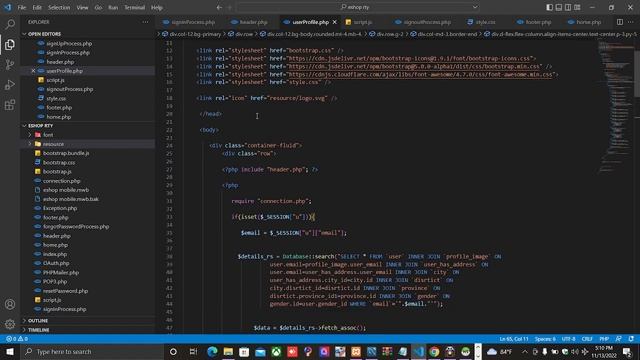Open the command center dropdown arrow
Screen dimensions: 640x360
(x=475, y=7)
